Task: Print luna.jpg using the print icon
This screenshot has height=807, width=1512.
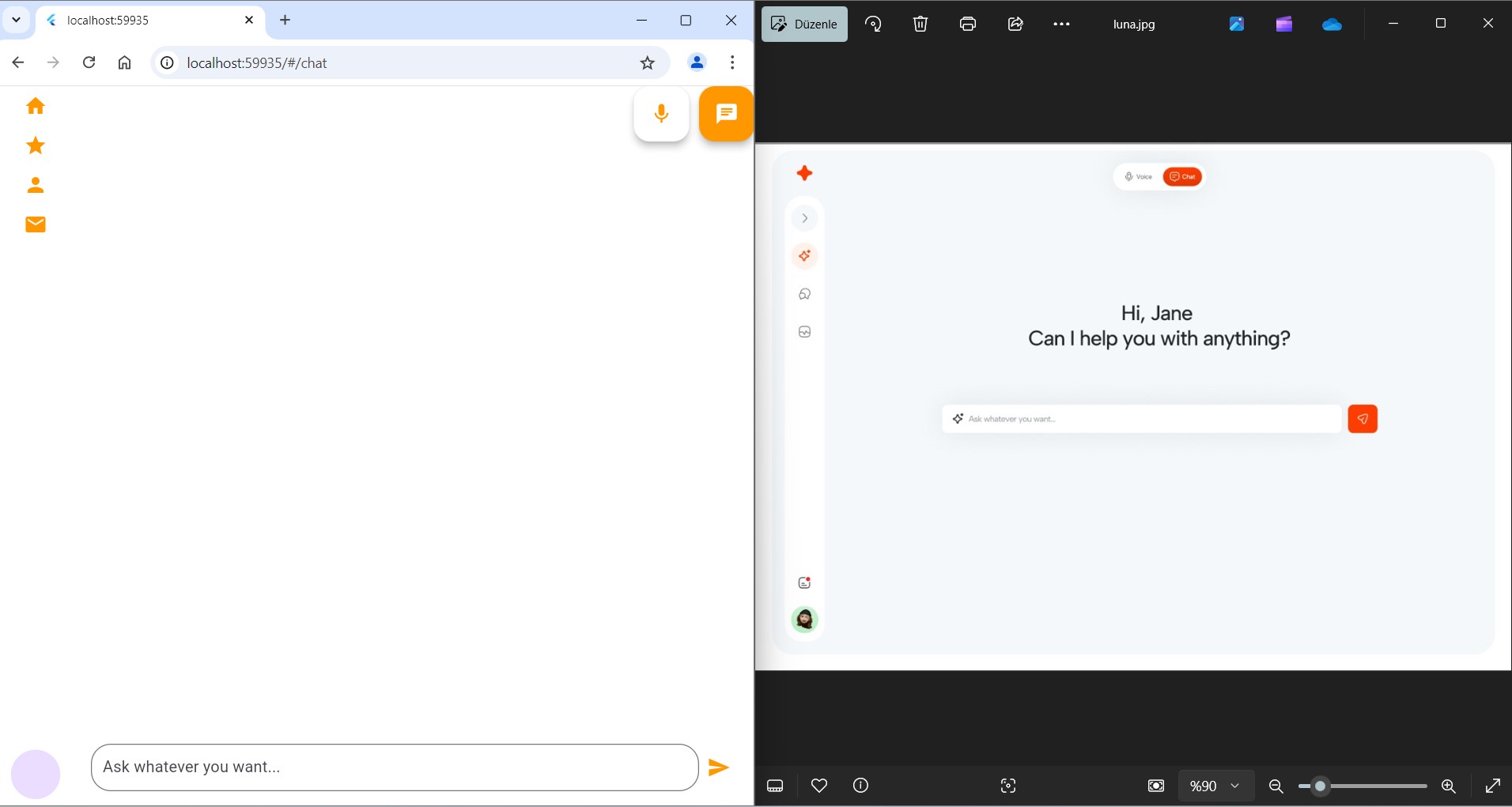Action: [x=966, y=24]
